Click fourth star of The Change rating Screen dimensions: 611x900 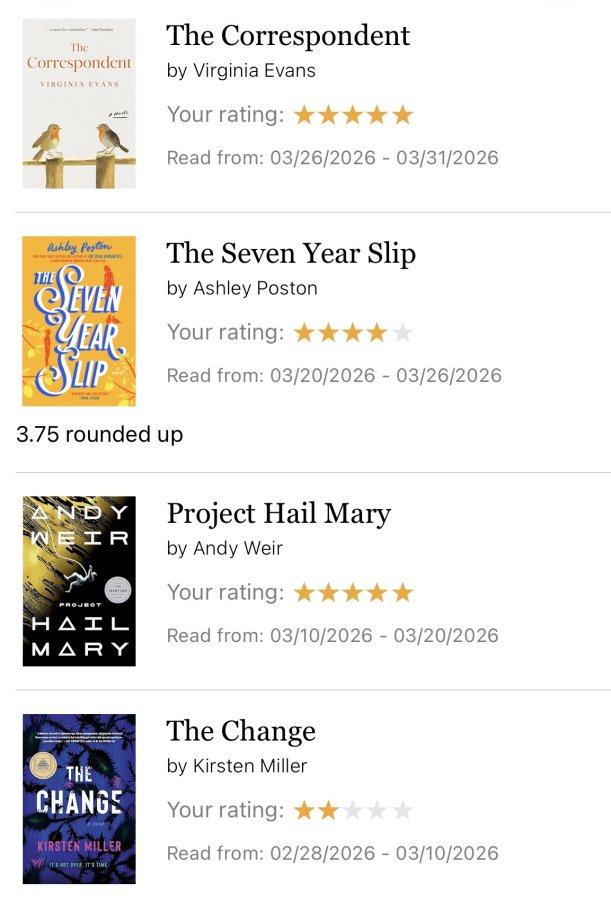(x=378, y=810)
